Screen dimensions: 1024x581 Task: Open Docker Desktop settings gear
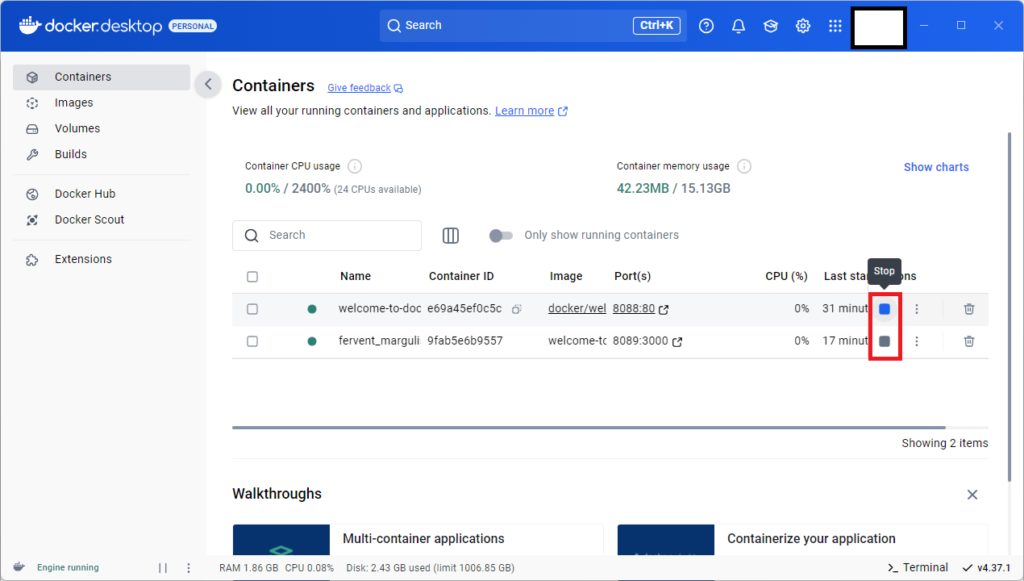[803, 25]
